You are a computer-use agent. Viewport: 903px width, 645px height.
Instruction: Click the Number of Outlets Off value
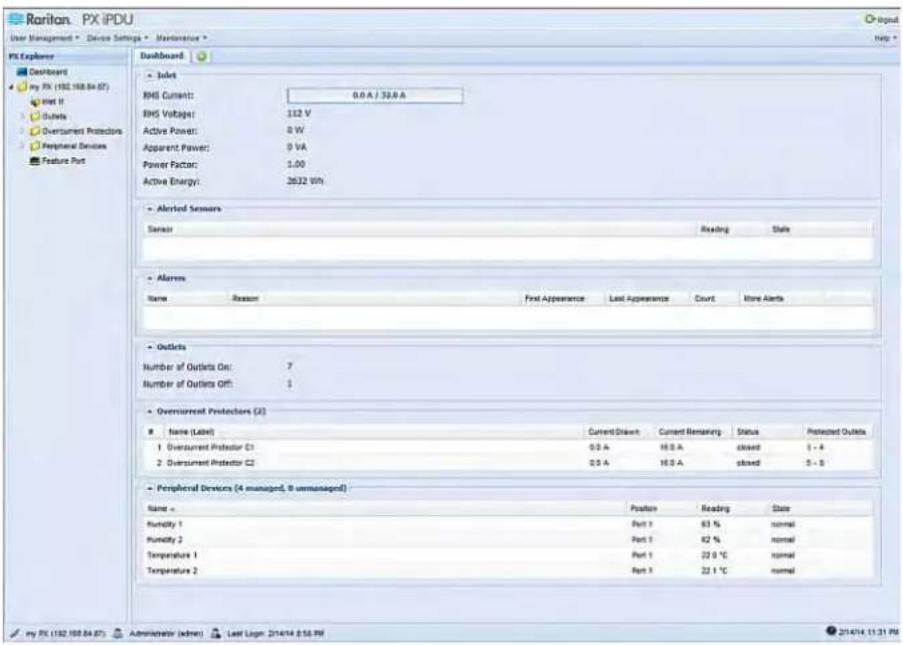(290, 384)
